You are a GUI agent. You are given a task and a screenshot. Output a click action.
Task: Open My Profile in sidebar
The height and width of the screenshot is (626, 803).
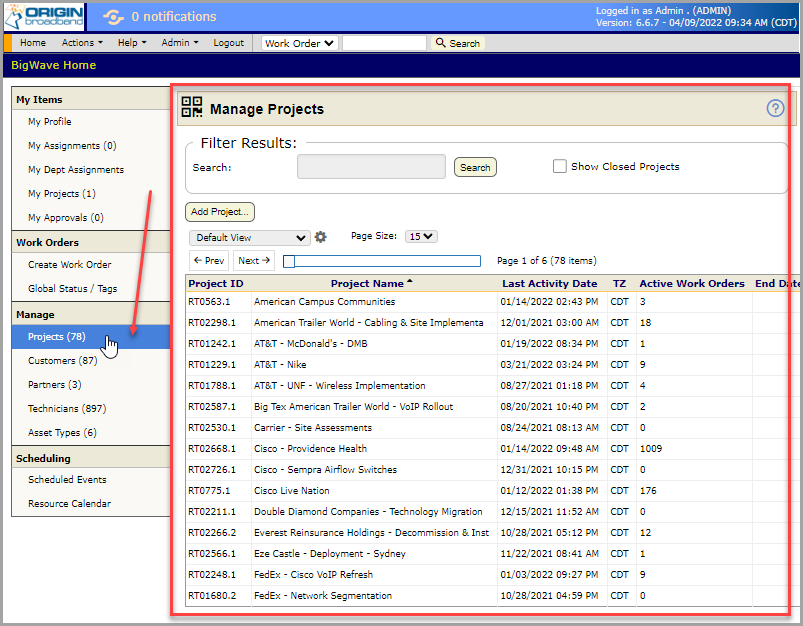pyautogui.click(x=50, y=121)
